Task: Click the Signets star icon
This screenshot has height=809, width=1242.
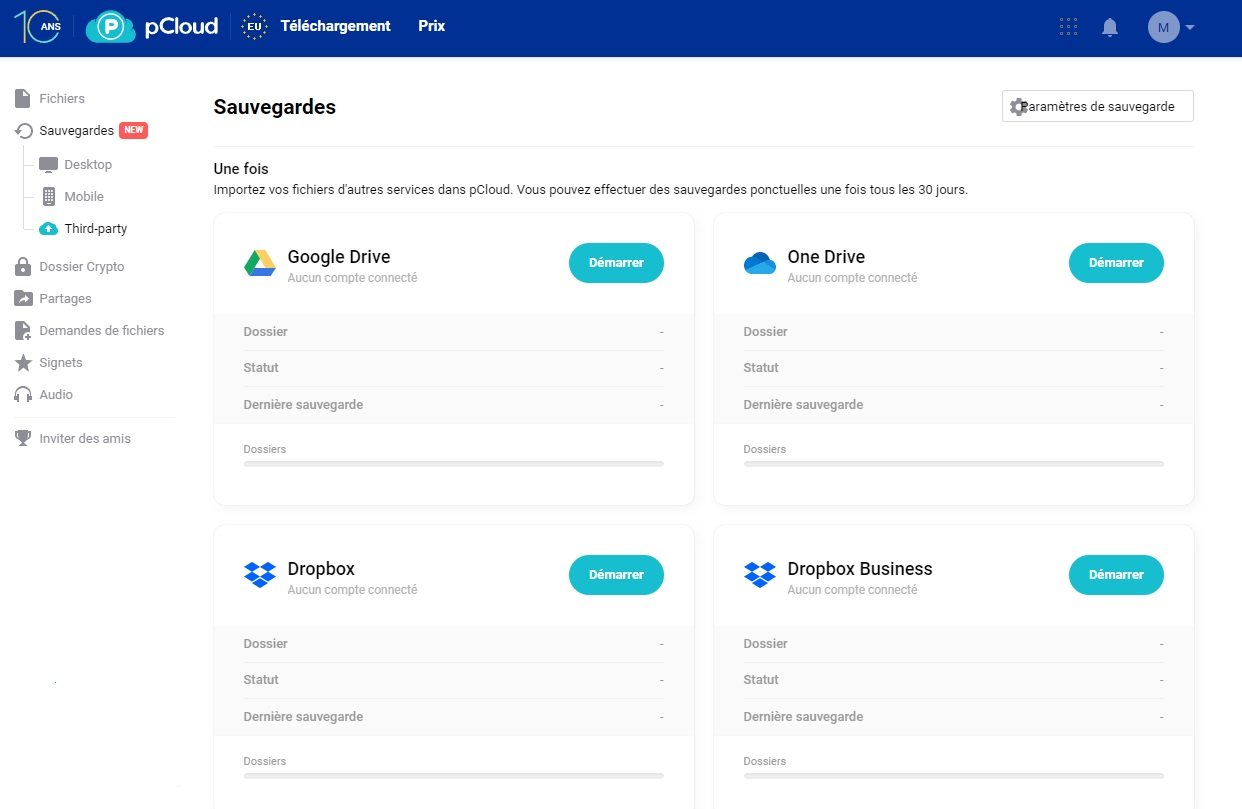Action: (23, 362)
